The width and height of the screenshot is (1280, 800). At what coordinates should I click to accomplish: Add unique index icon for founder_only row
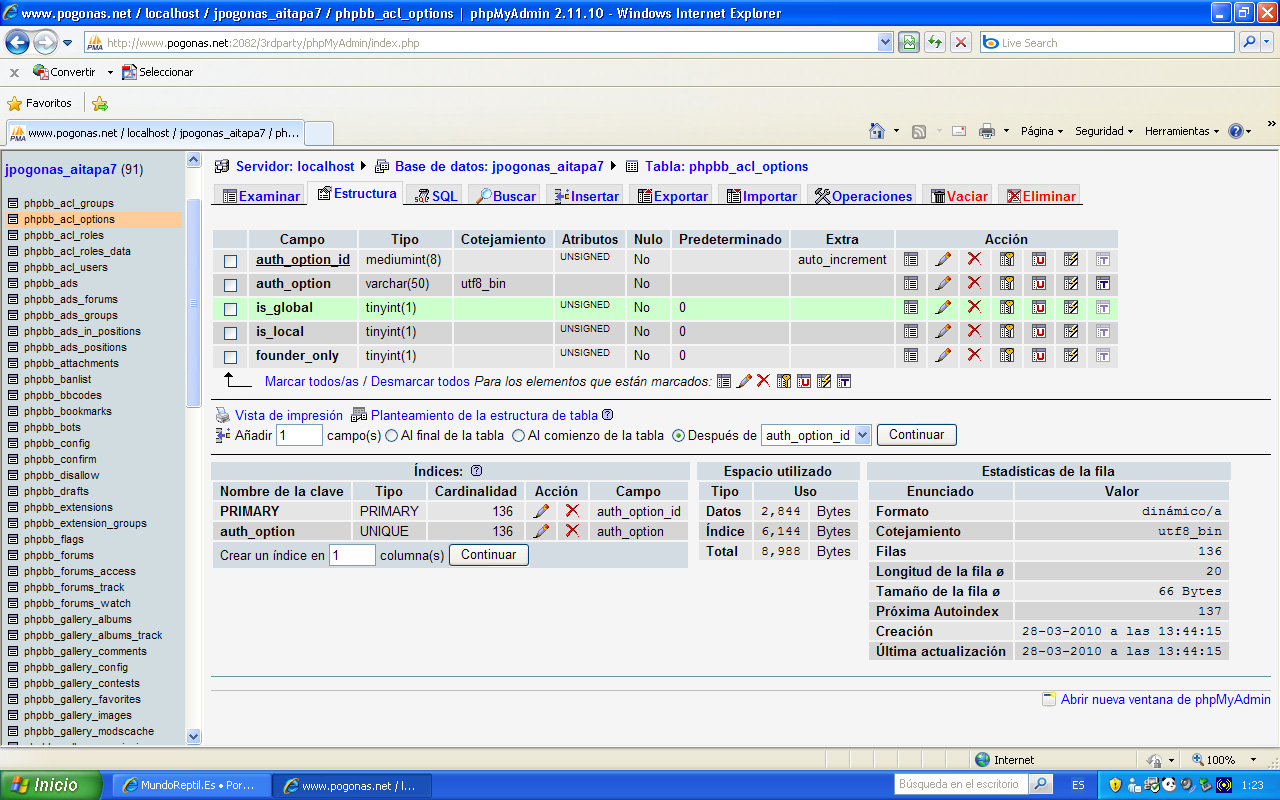[x=1039, y=355]
